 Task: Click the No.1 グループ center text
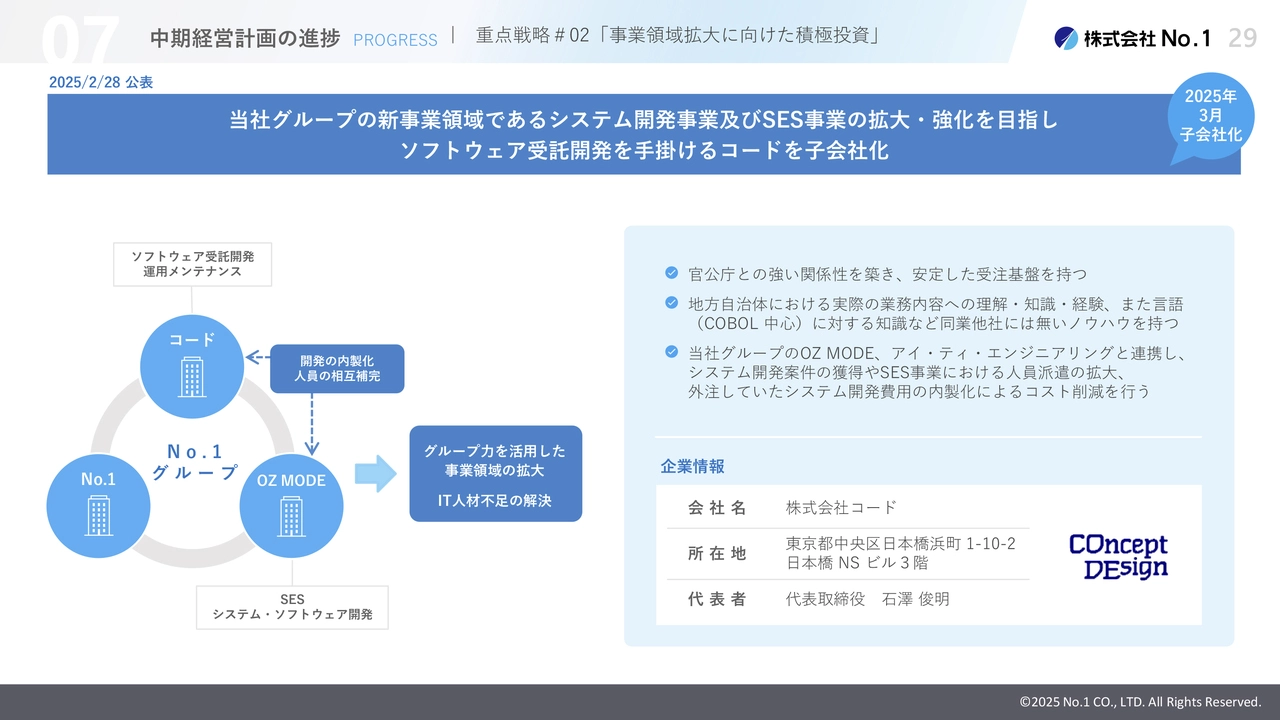point(195,461)
